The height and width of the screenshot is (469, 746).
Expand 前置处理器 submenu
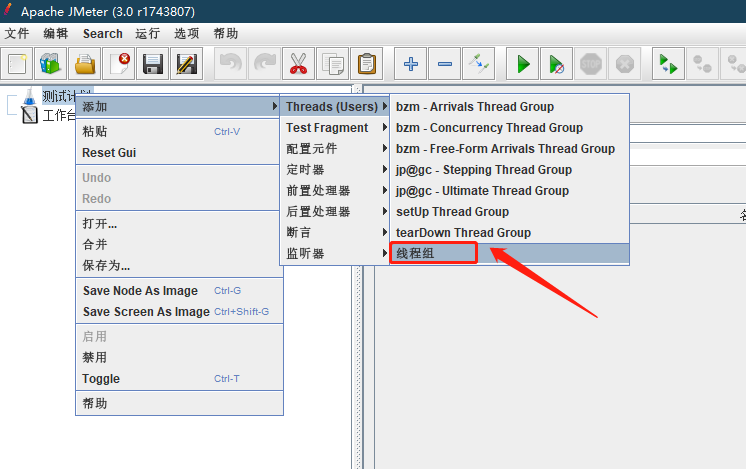pos(334,190)
